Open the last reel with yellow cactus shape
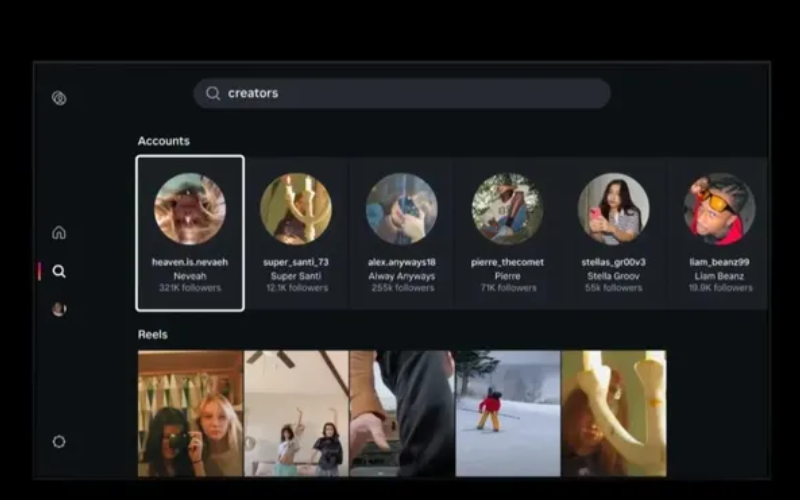Image resolution: width=800 pixels, height=500 pixels. point(614,413)
